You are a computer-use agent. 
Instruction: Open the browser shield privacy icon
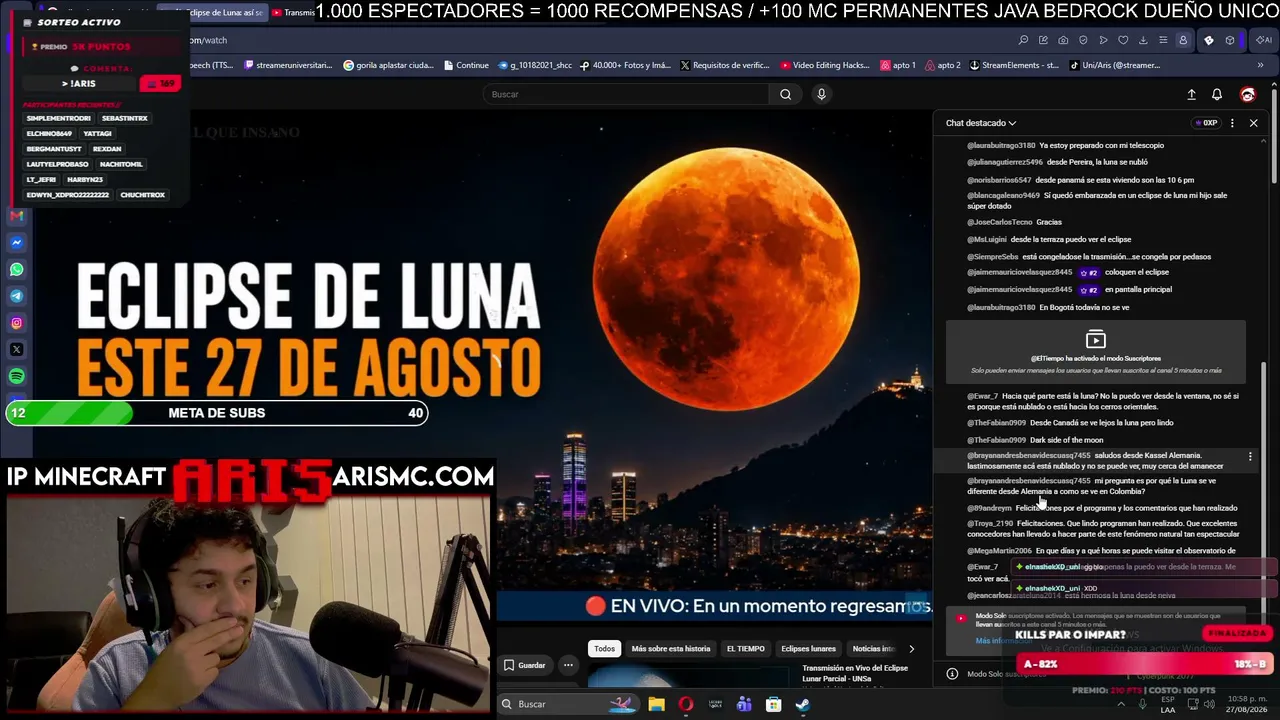point(1083,40)
